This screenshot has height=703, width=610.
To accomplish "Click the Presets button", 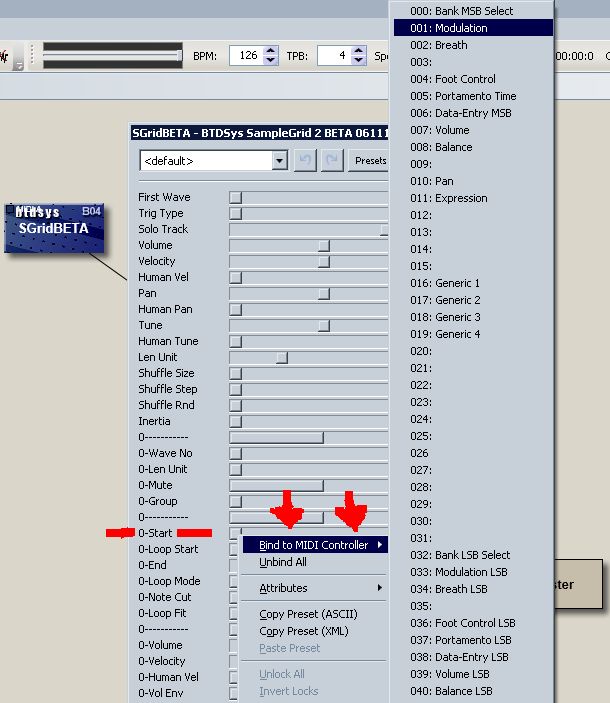I will pos(370,160).
